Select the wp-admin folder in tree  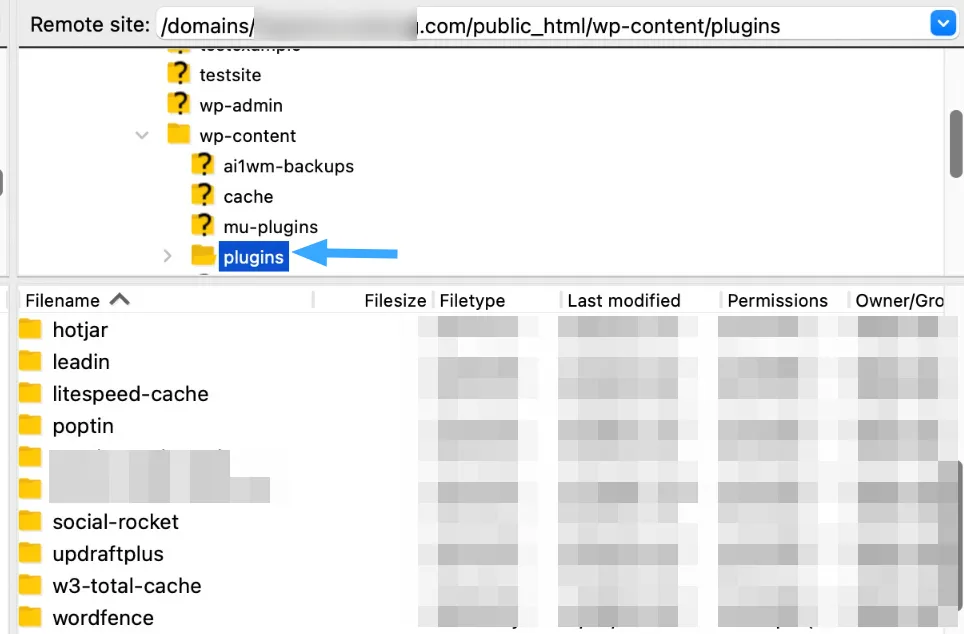click(241, 106)
